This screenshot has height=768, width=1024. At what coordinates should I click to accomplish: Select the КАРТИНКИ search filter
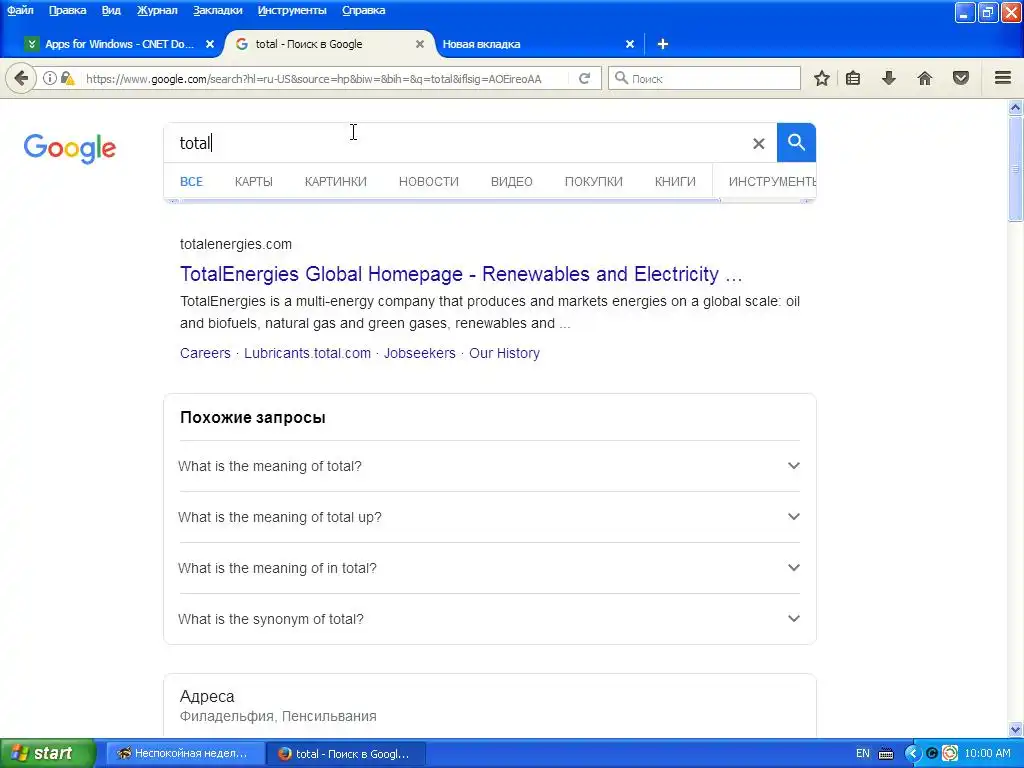(336, 182)
